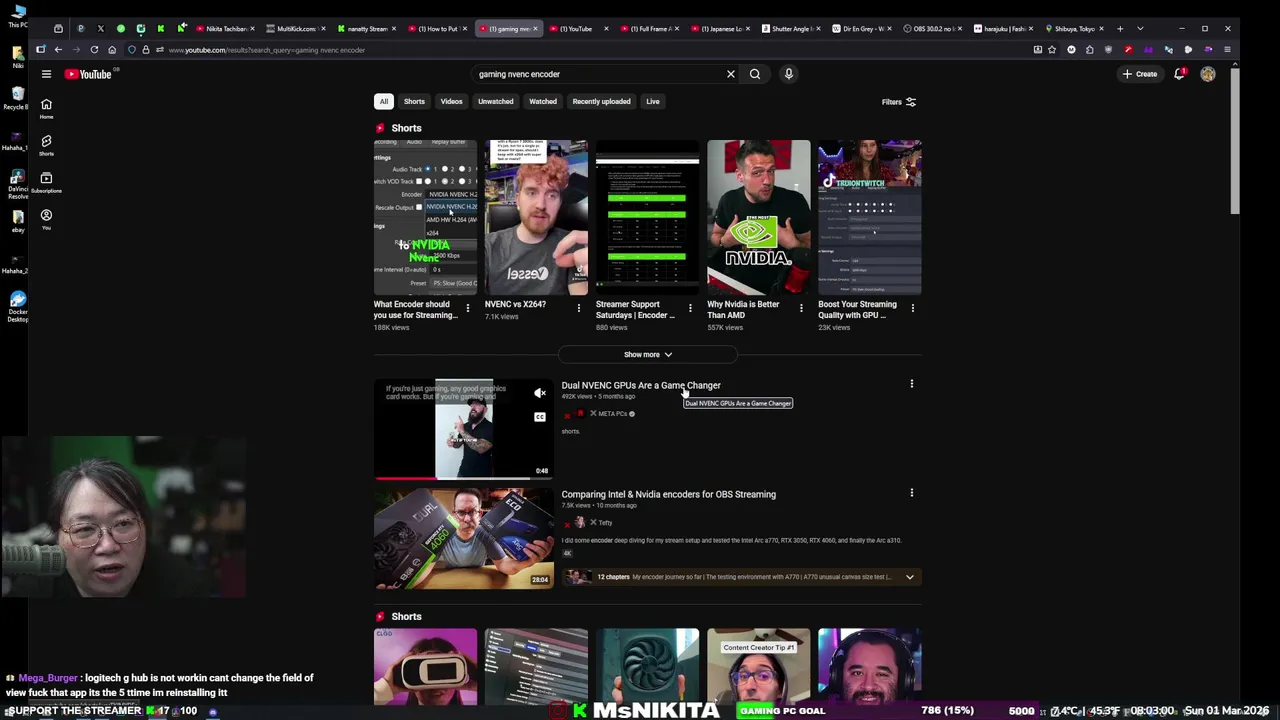Image resolution: width=1280 pixels, height=720 pixels.
Task: Click inside the YouTube search field
Action: click(598, 74)
